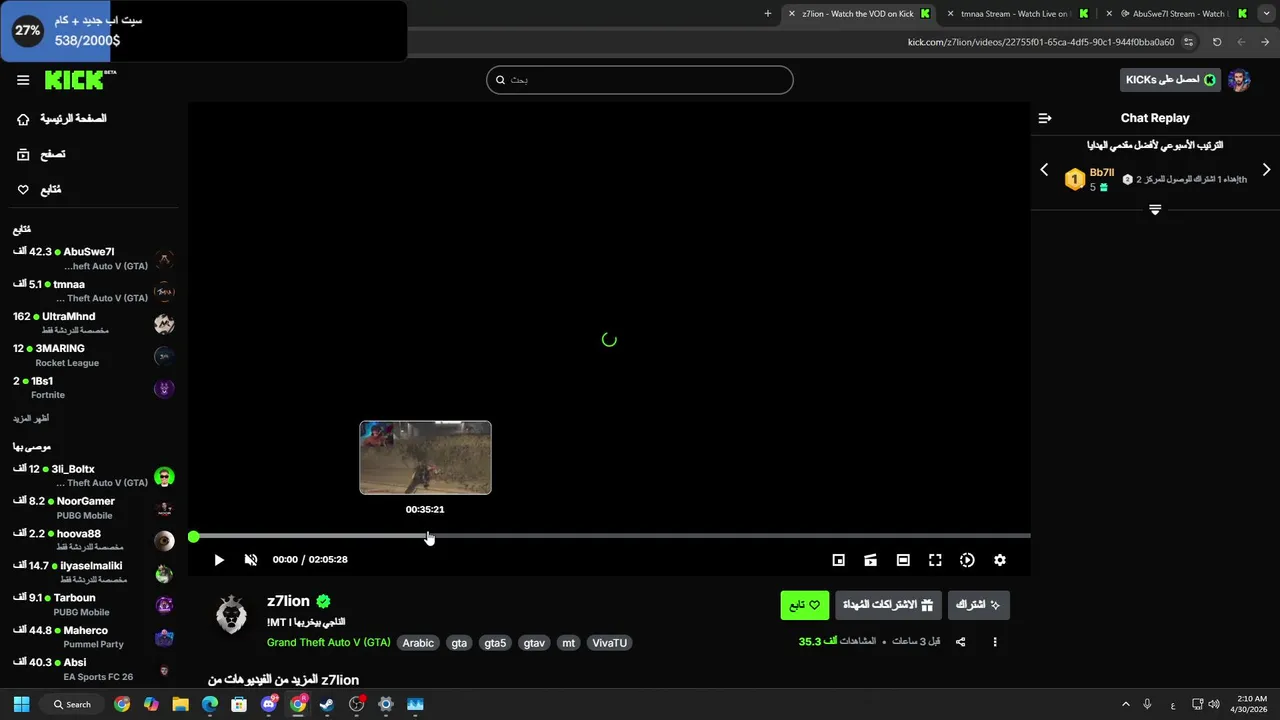1280x720 pixels.
Task: Go to the previous gifter leaderboard entry
Action: (x=1044, y=170)
